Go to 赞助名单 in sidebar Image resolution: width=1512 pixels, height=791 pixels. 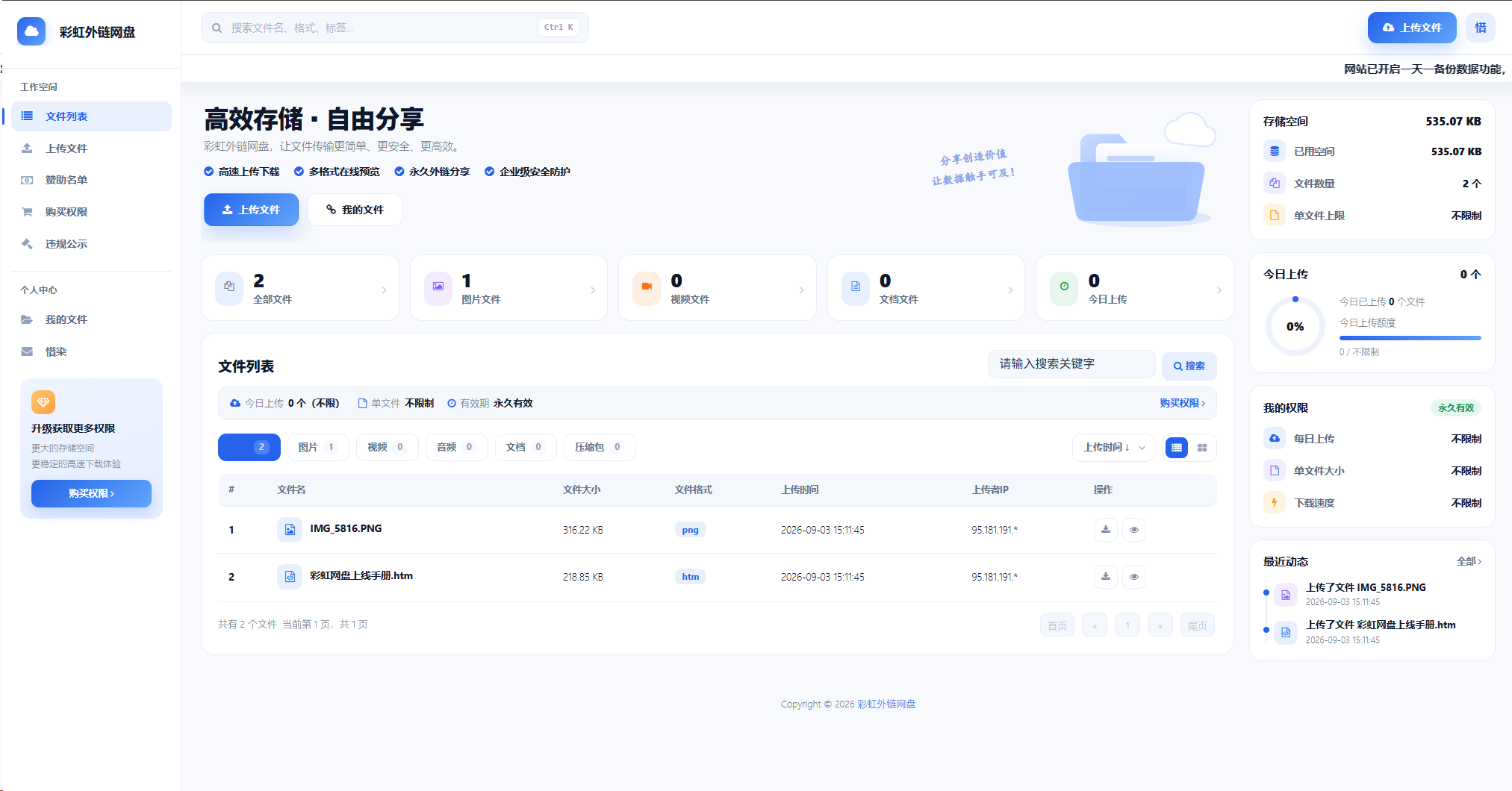(91, 180)
